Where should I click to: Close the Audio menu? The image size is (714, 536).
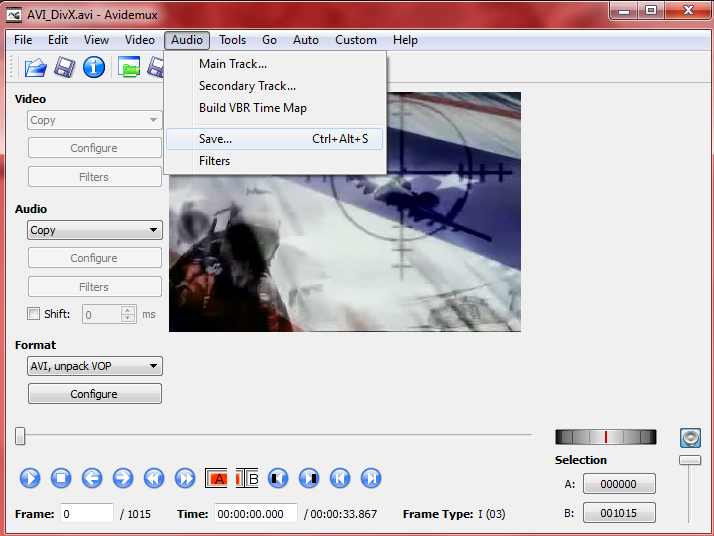(x=187, y=40)
